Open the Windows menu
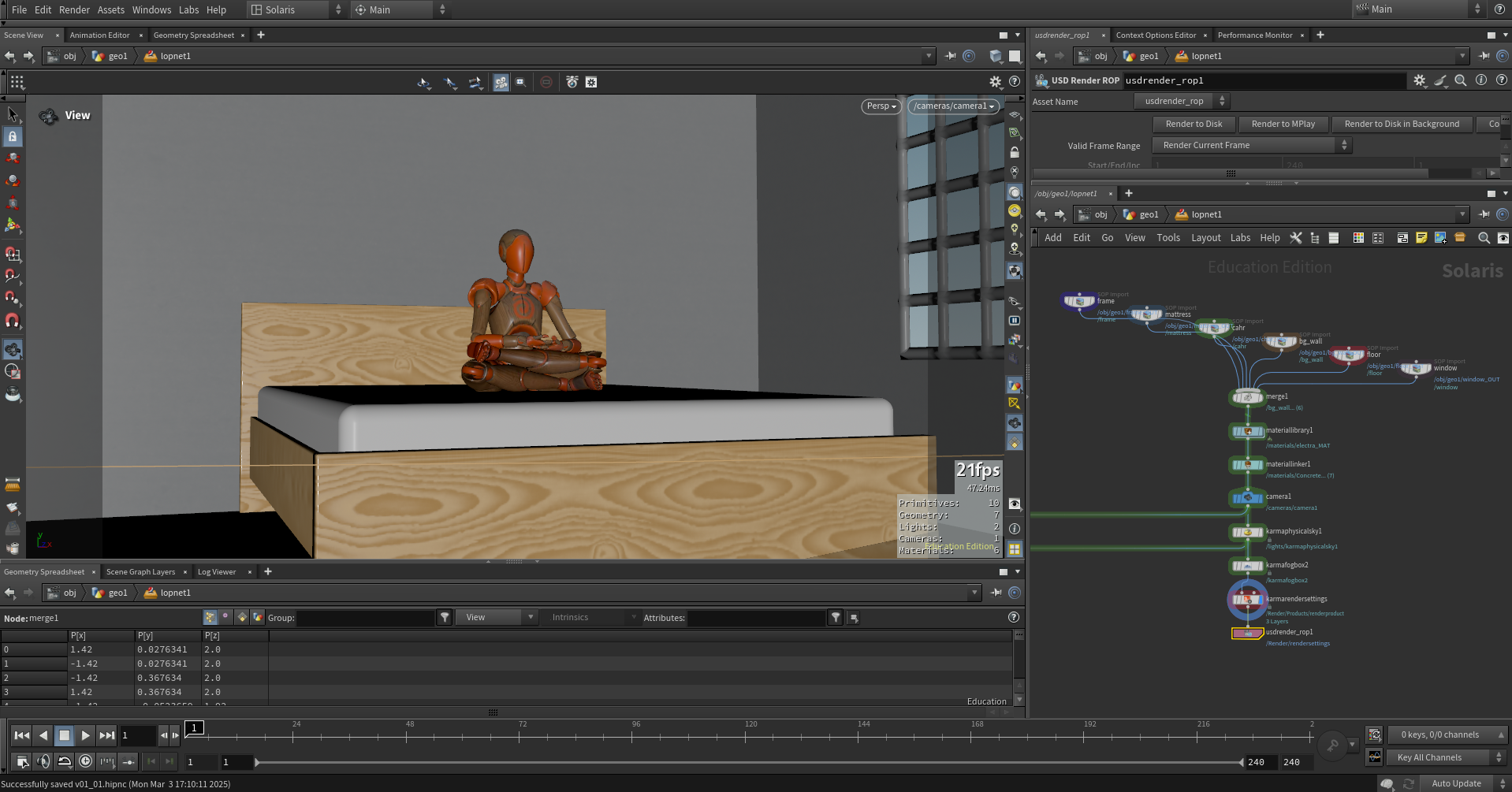This screenshot has width=1512, height=792. (151, 9)
